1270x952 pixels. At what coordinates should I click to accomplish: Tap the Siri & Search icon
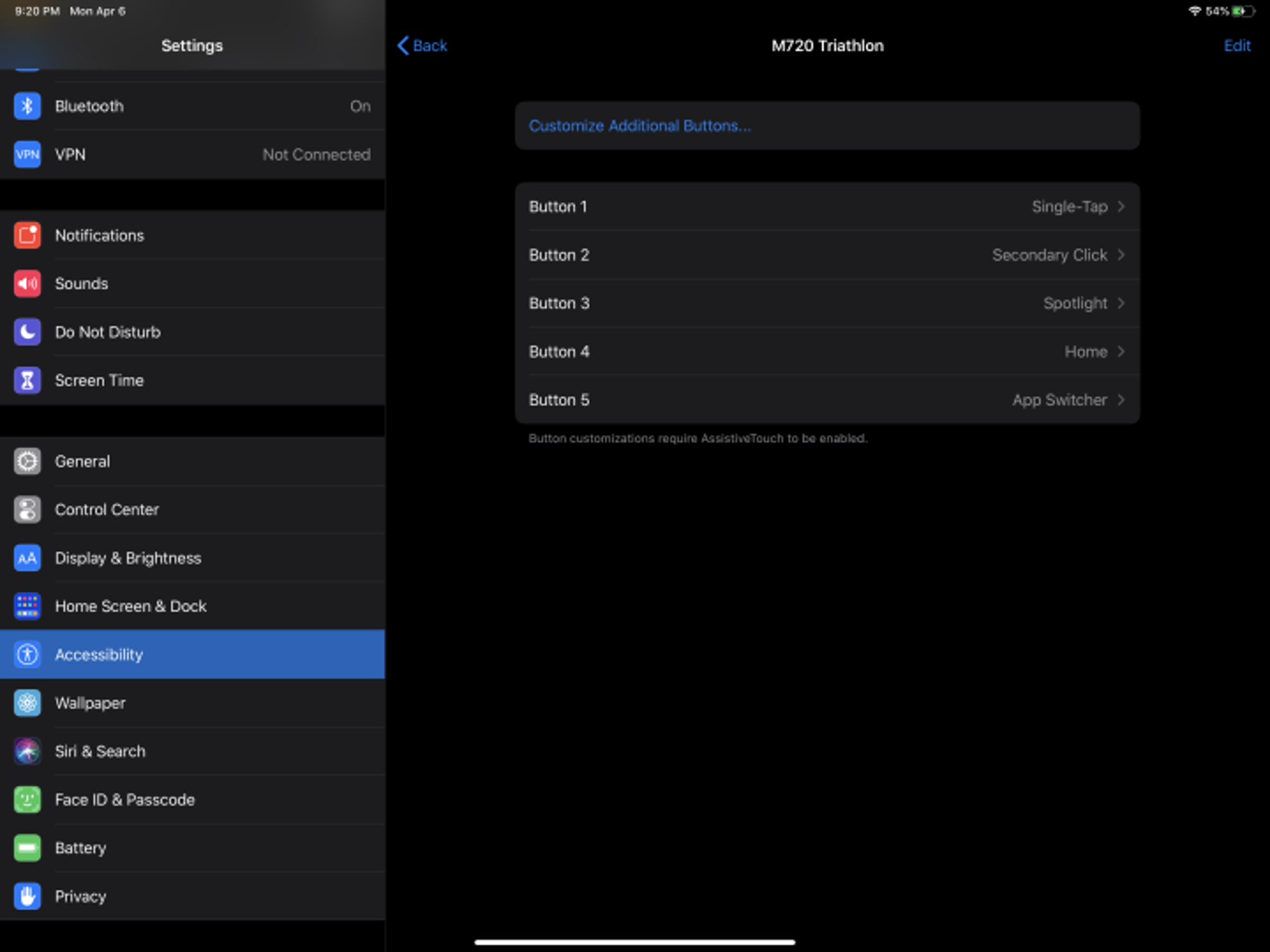[27, 751]
